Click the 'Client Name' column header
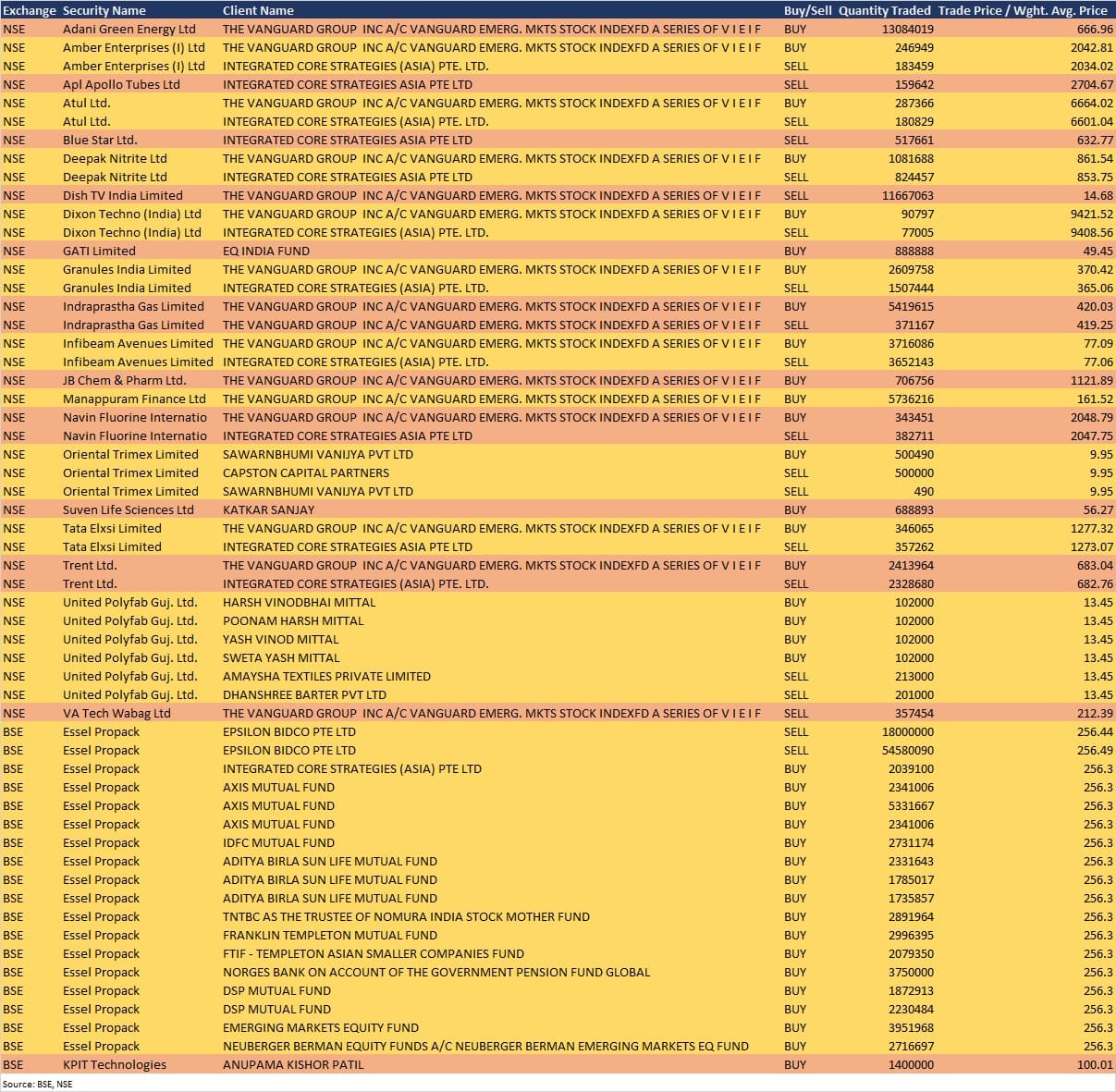 258,10
